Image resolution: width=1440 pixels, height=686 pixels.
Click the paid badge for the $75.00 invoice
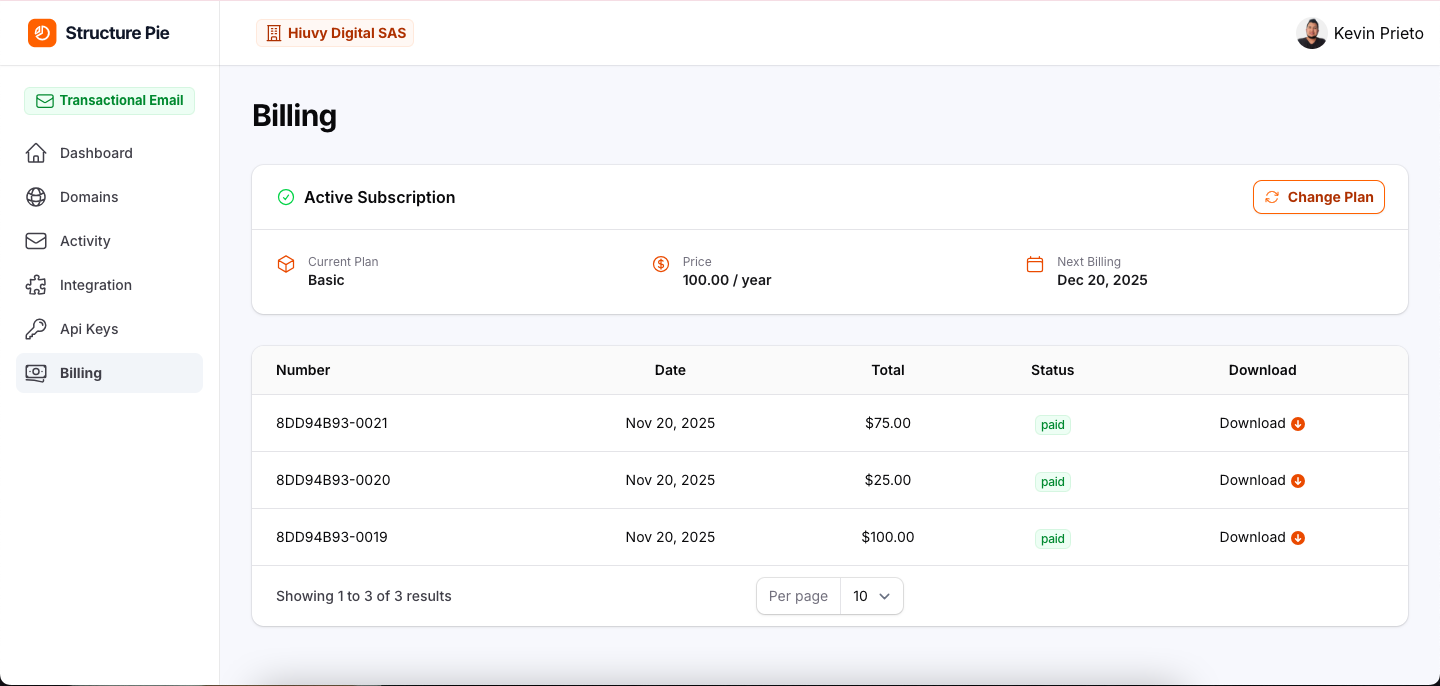tap(1053, 425)
